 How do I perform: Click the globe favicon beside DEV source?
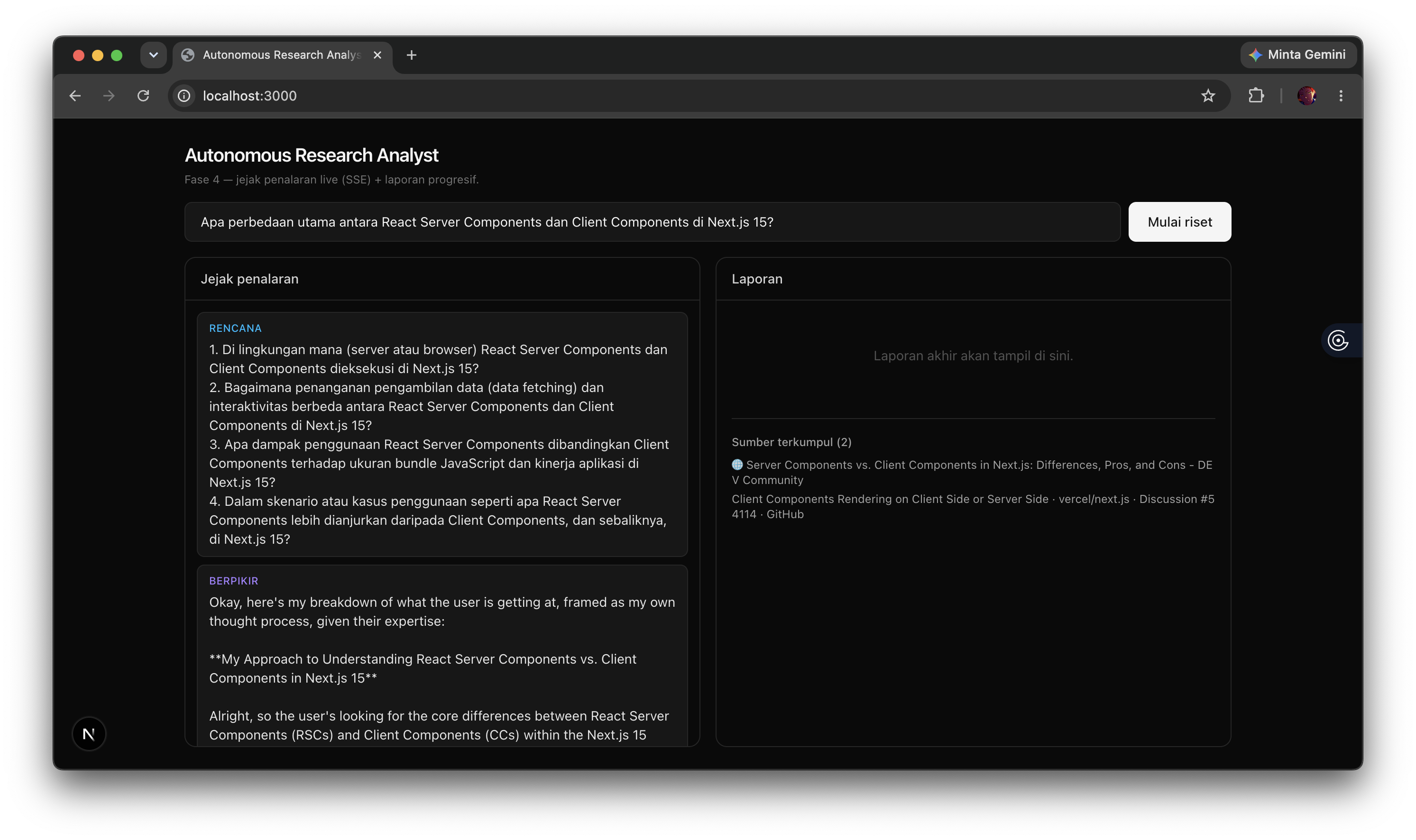point(736,465)
